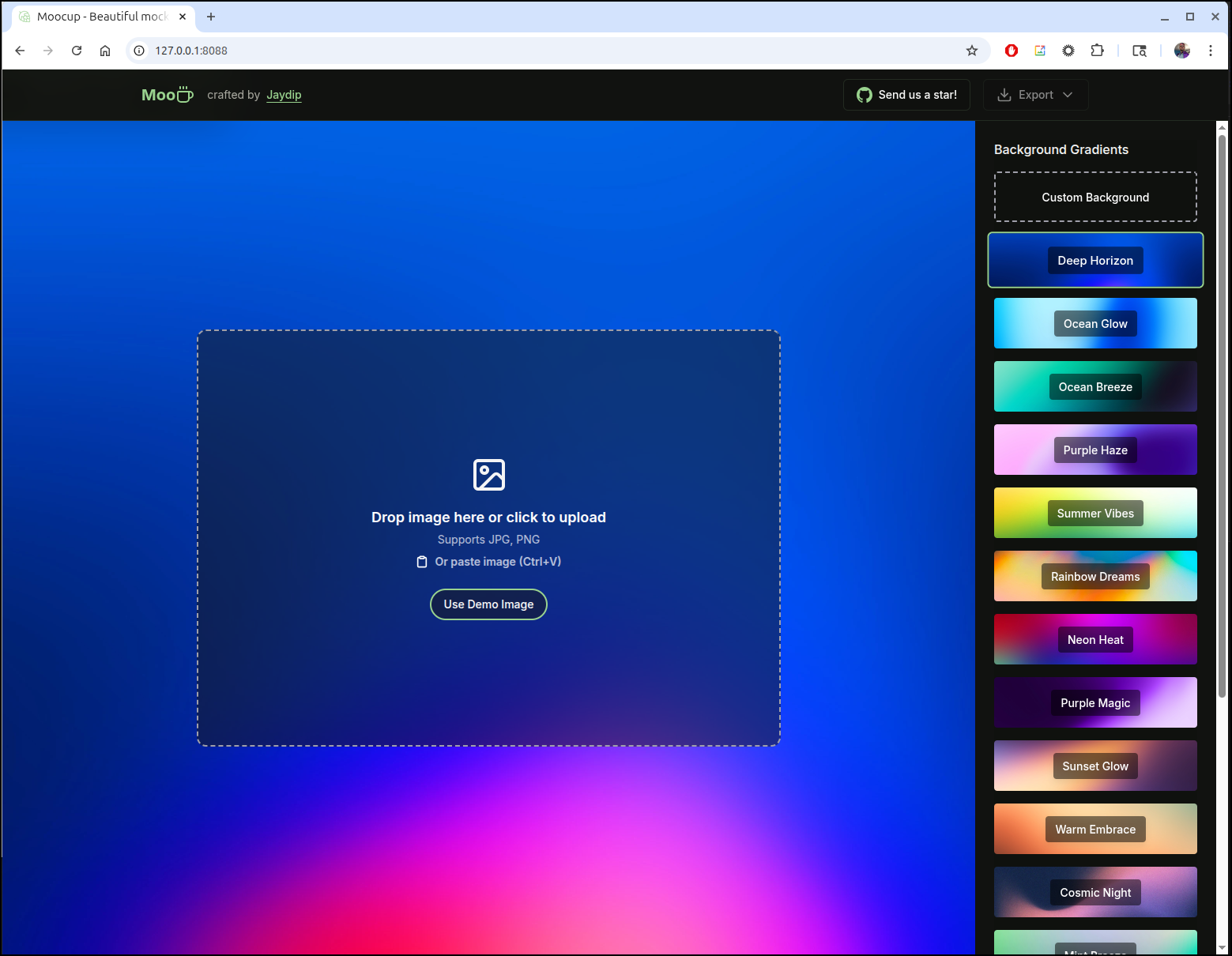Click the sidebar scrollbar down arrow

(x=1222, y=947)
